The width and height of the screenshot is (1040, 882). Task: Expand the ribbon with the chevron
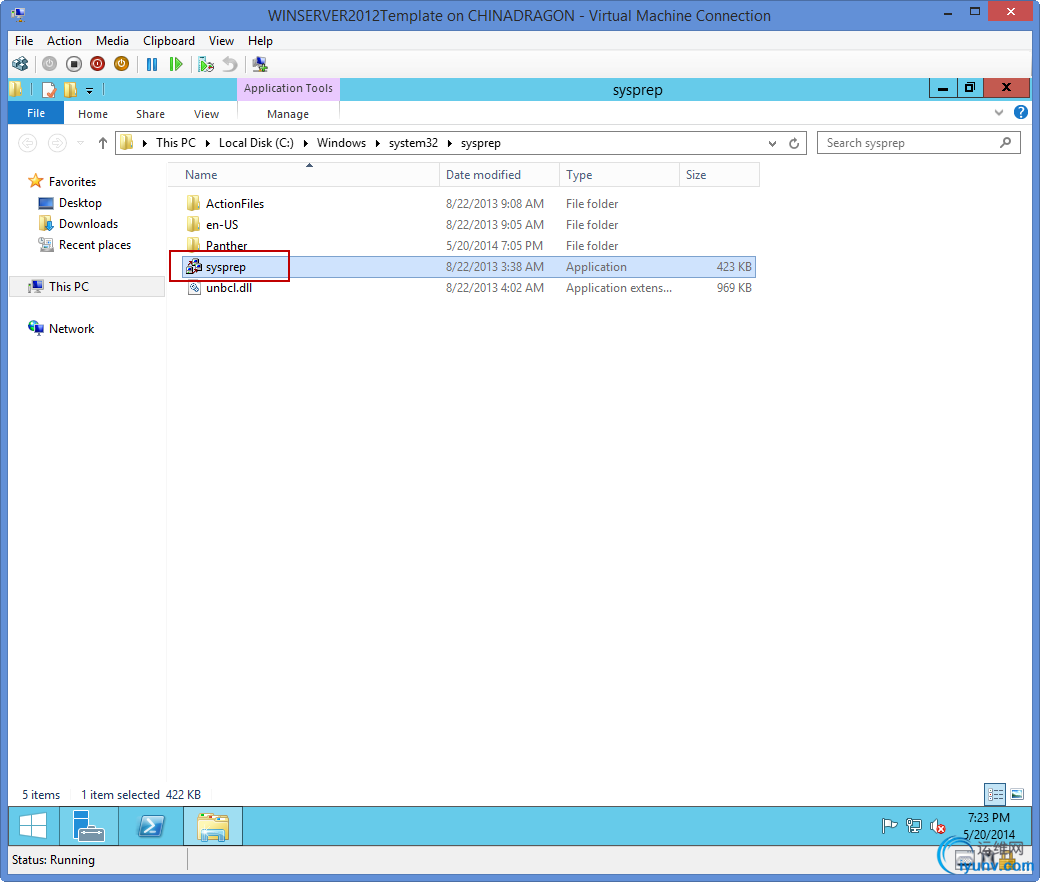[x=999, y=113]
